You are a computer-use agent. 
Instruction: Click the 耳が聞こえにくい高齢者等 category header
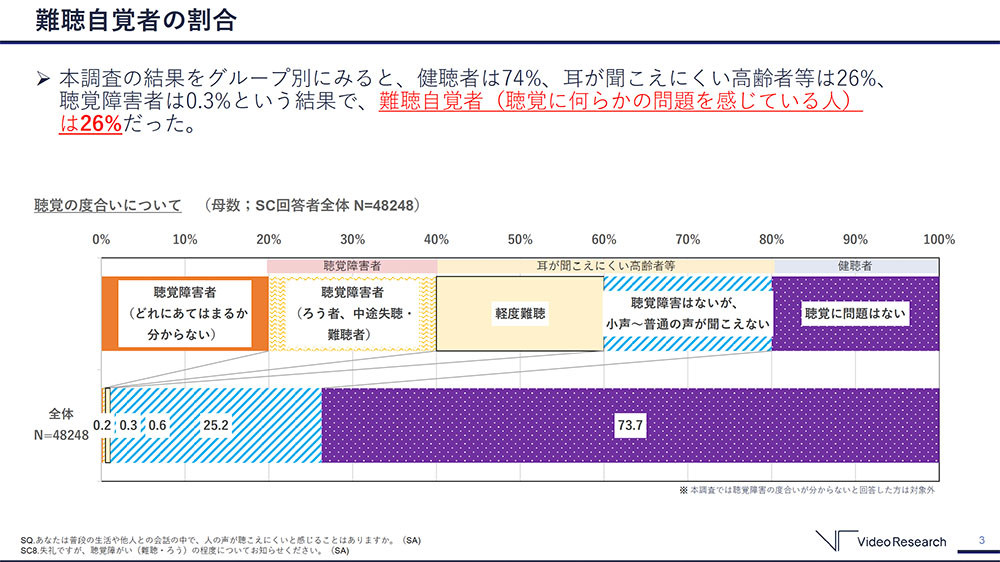(603, 266)
